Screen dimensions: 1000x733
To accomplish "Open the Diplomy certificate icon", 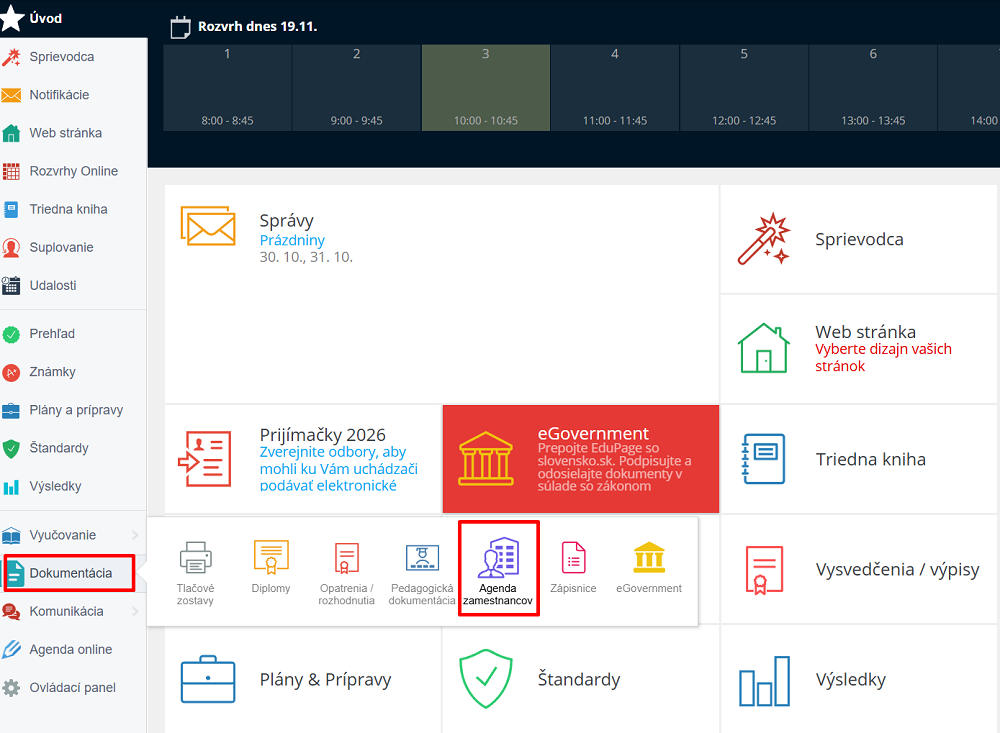I will coord(271,558).
